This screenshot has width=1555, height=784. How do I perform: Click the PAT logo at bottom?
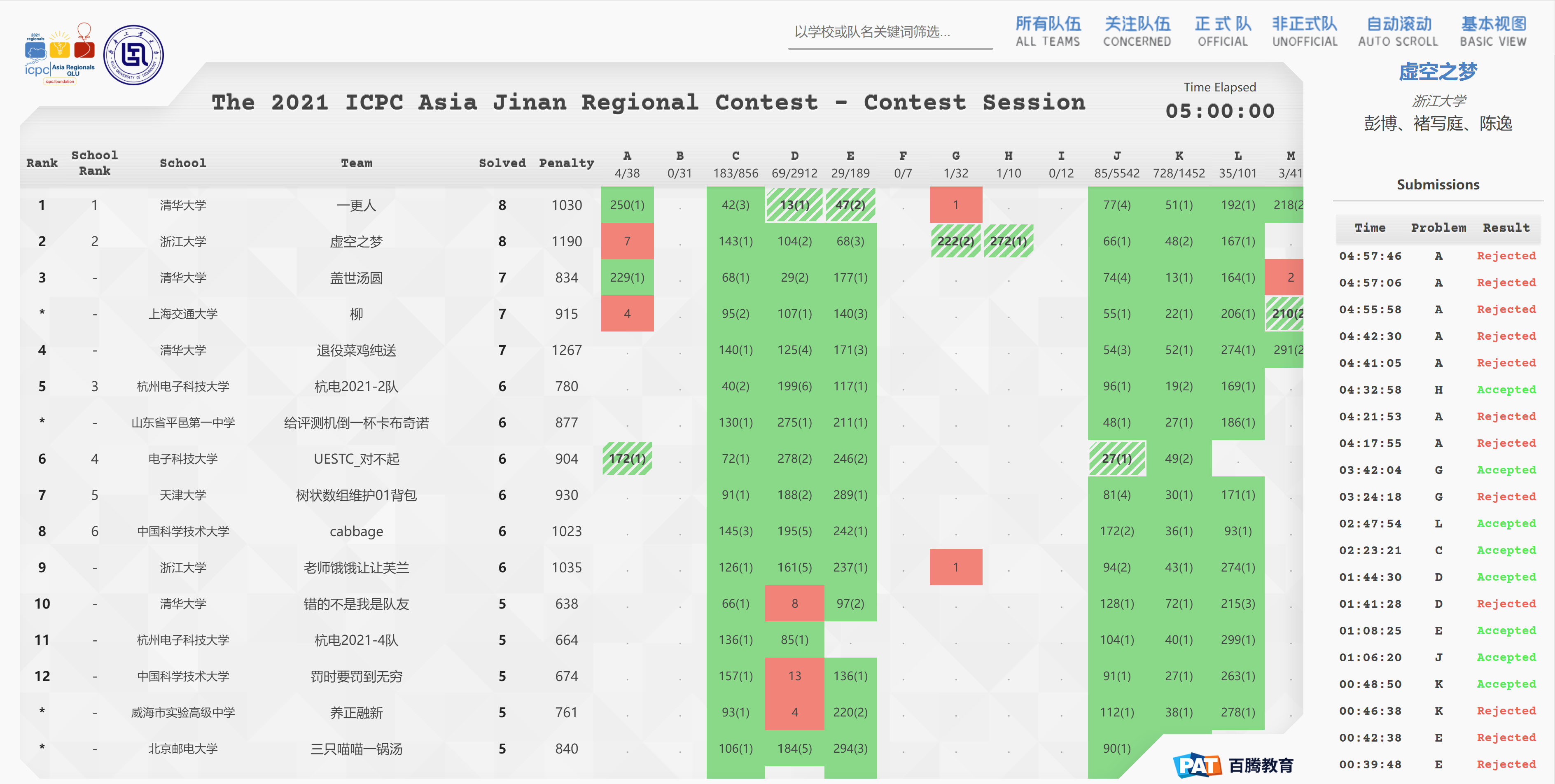coord(1197,765)
